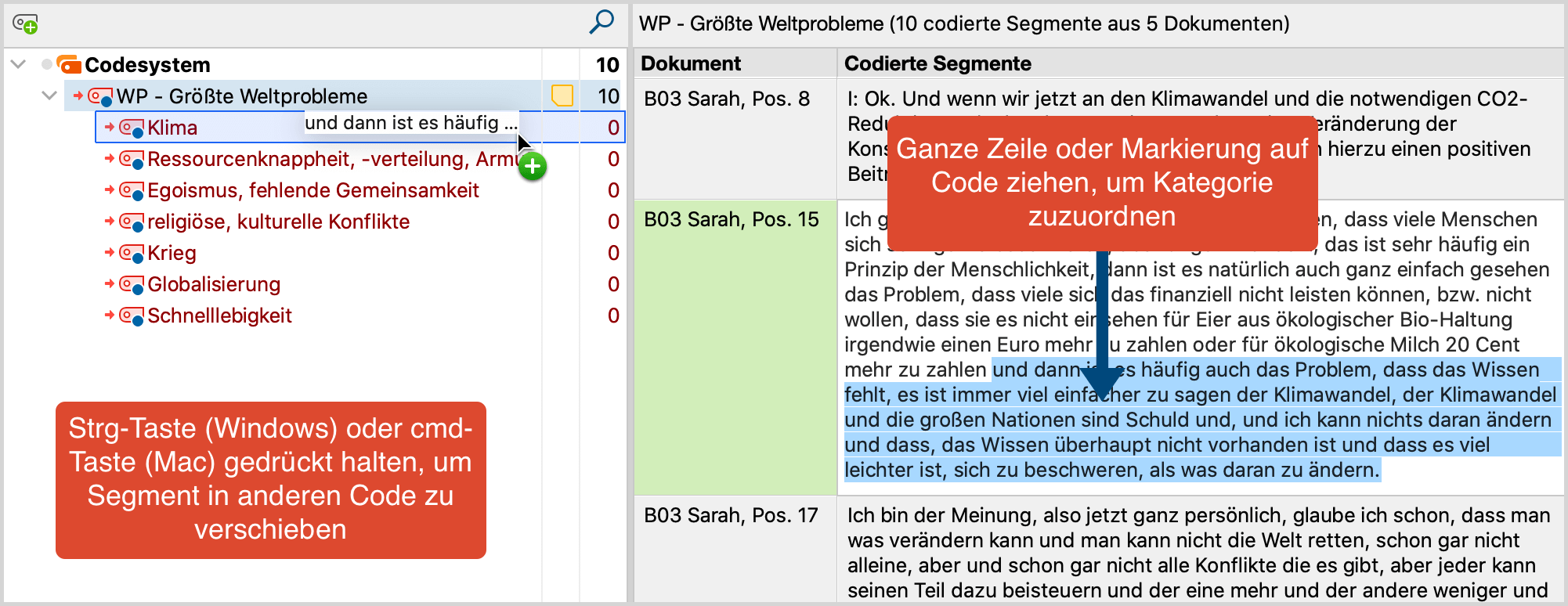Select the Schnelllebigkeit code
Image resolution: width=1568 pixels, height=606 pixels.
(x=219, y=316)
